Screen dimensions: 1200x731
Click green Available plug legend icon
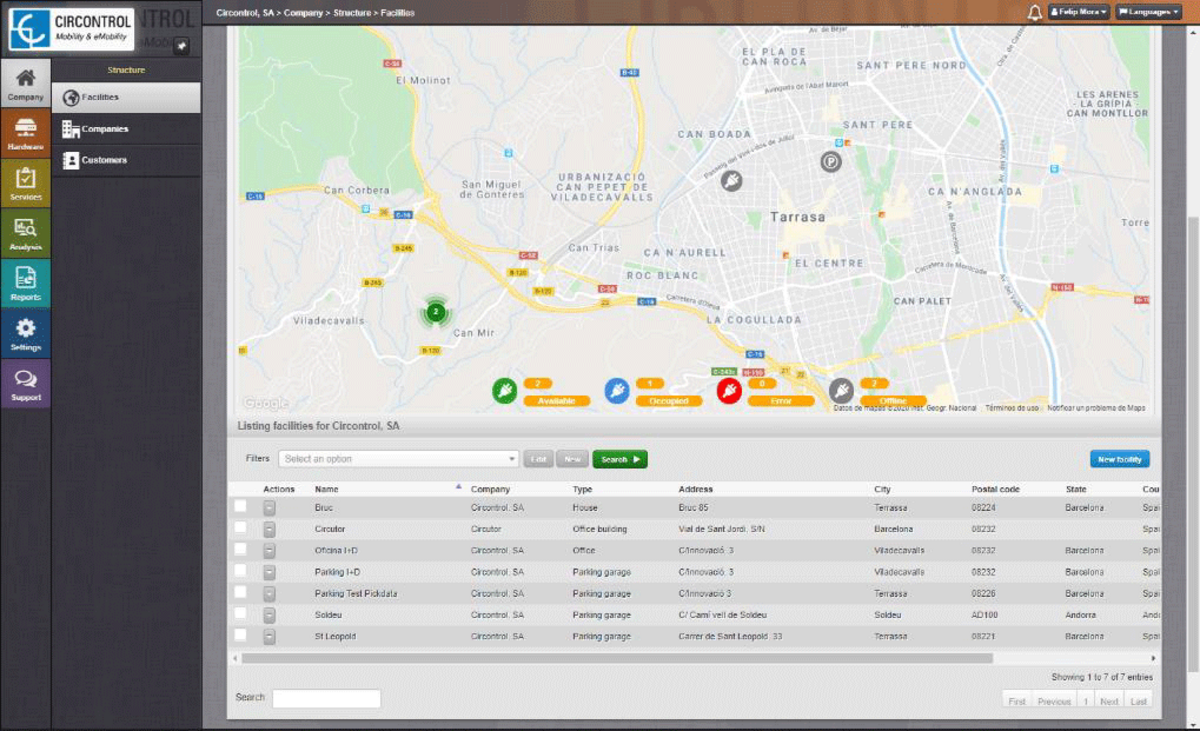click(x=505, y=391)
